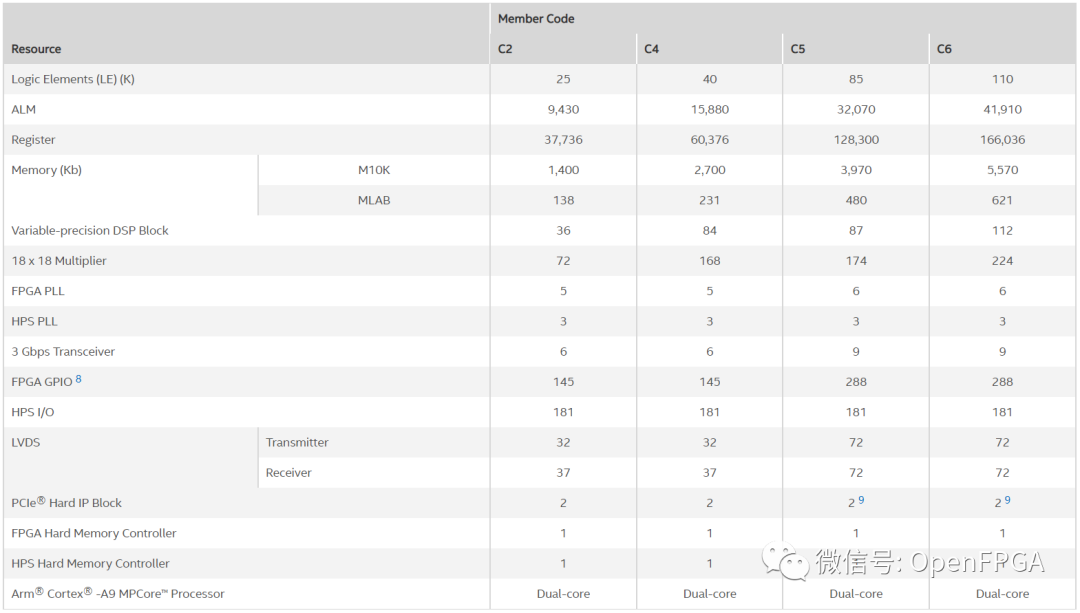The image size is (1080, 613).
Task: Open footnote 8 beside FPGA GPIO
Action: coord(79,379)
